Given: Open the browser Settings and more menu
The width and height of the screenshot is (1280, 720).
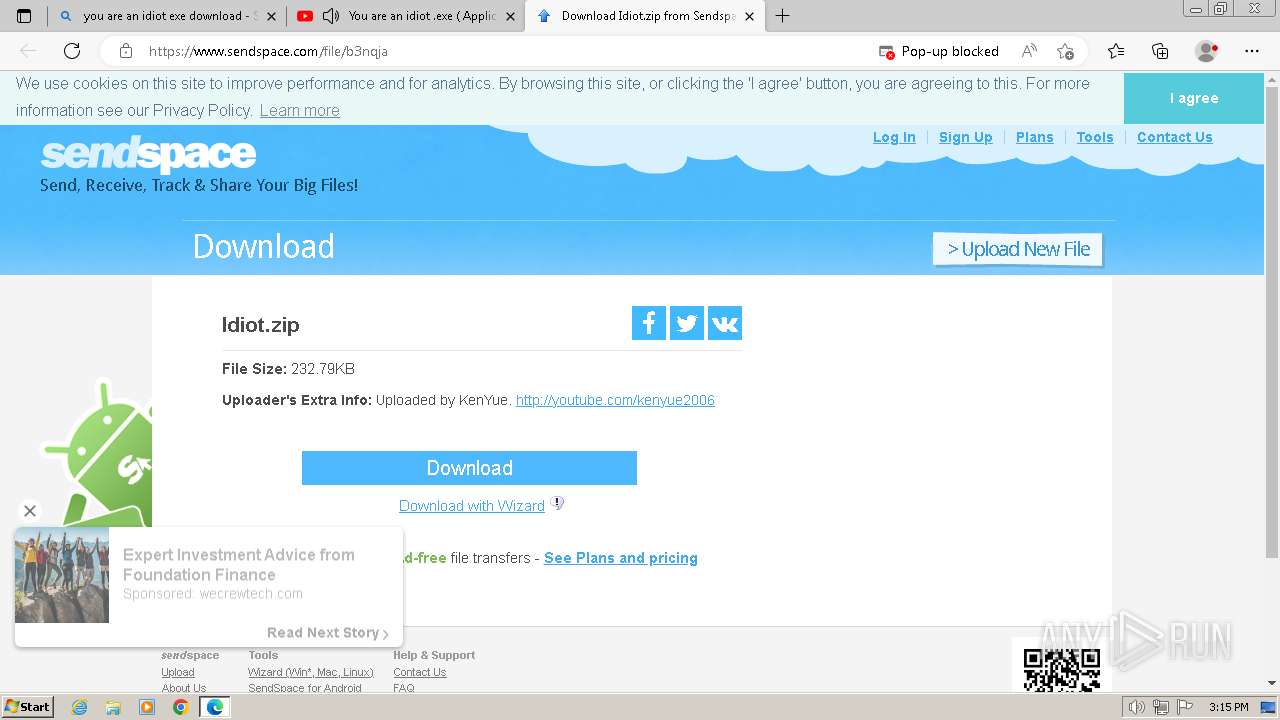Looking at the screenshot, I should 1252,51.
